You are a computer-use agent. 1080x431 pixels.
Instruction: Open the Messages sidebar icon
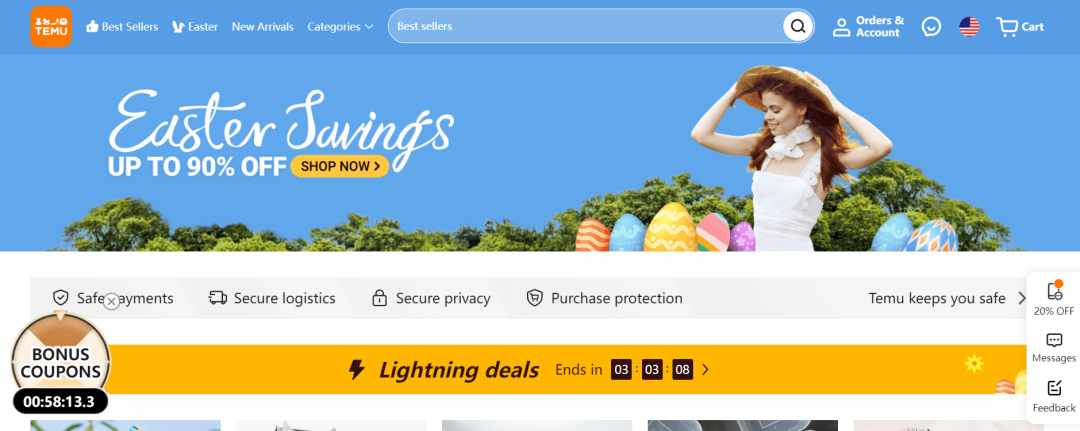(1054, 348)
